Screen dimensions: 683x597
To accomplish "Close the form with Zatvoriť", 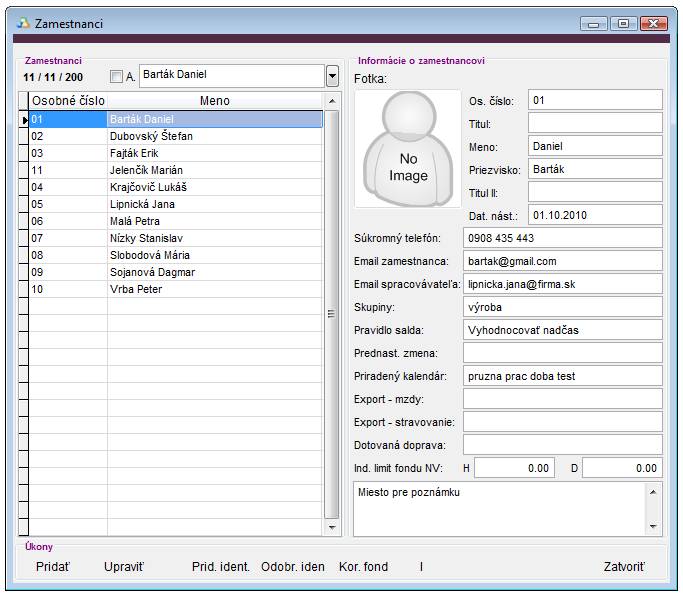I will [x=624, y=567].
